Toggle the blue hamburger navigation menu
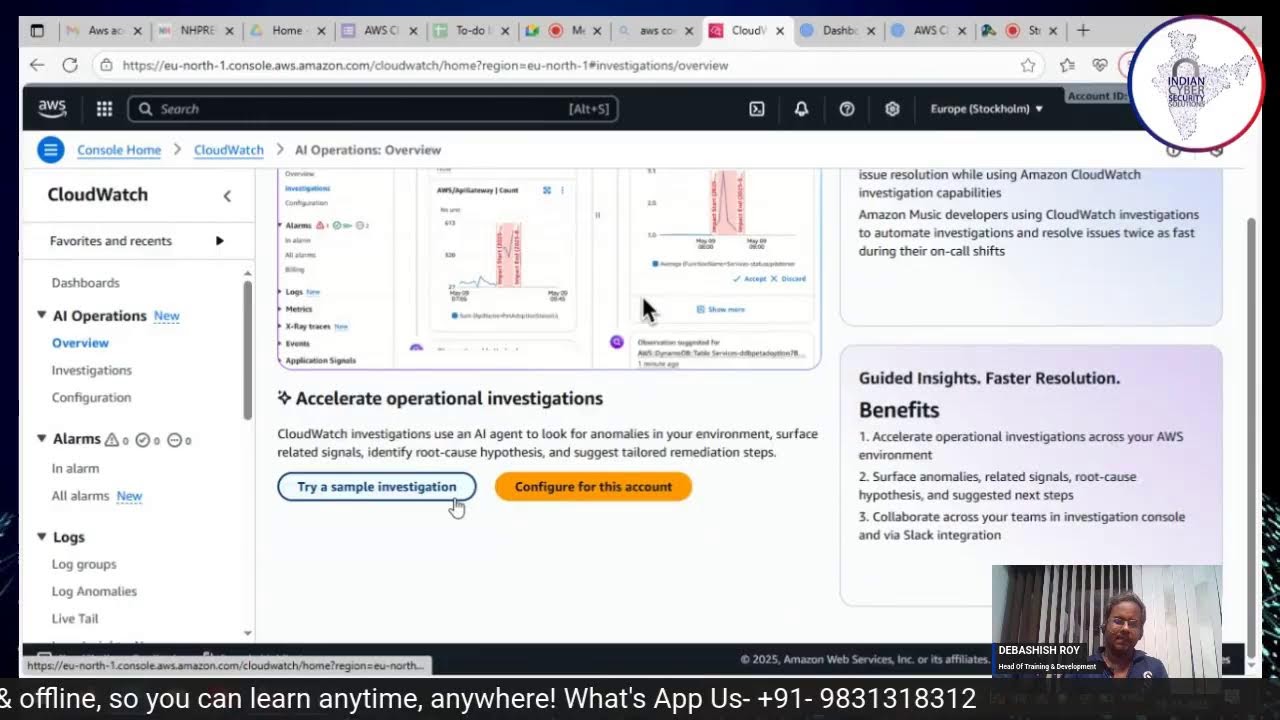 50,150
